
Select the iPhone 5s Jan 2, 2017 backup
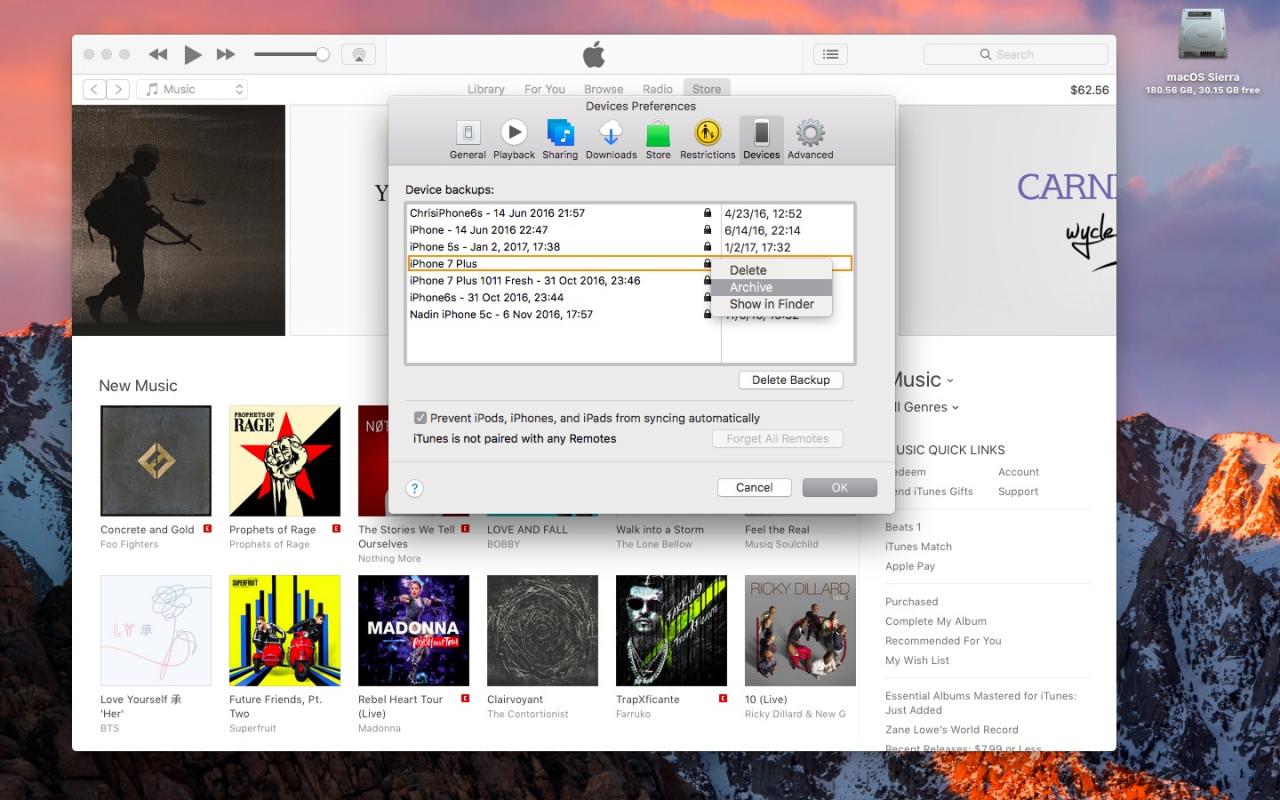(630, 247)
